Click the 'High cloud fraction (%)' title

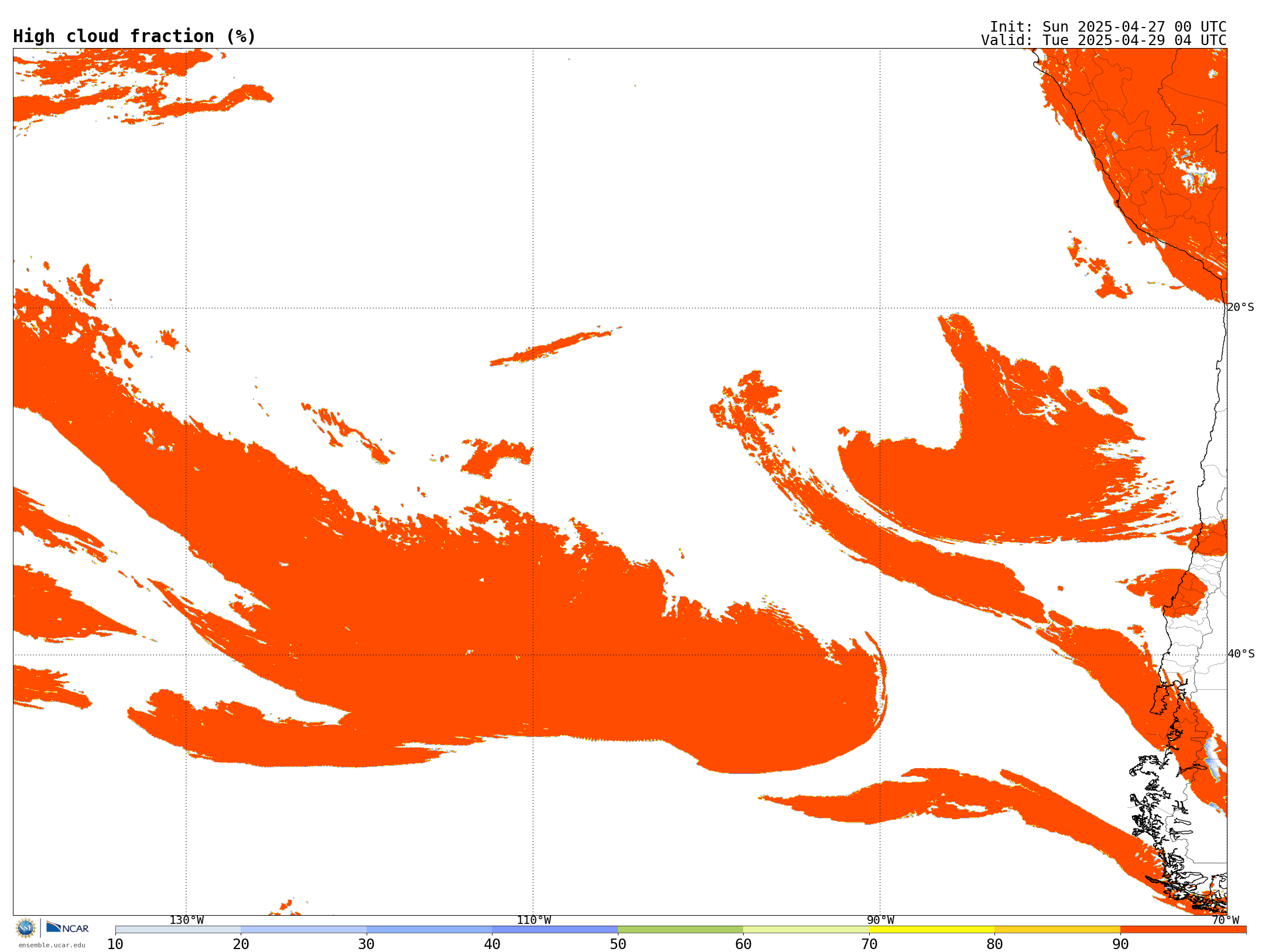(134, 36)
